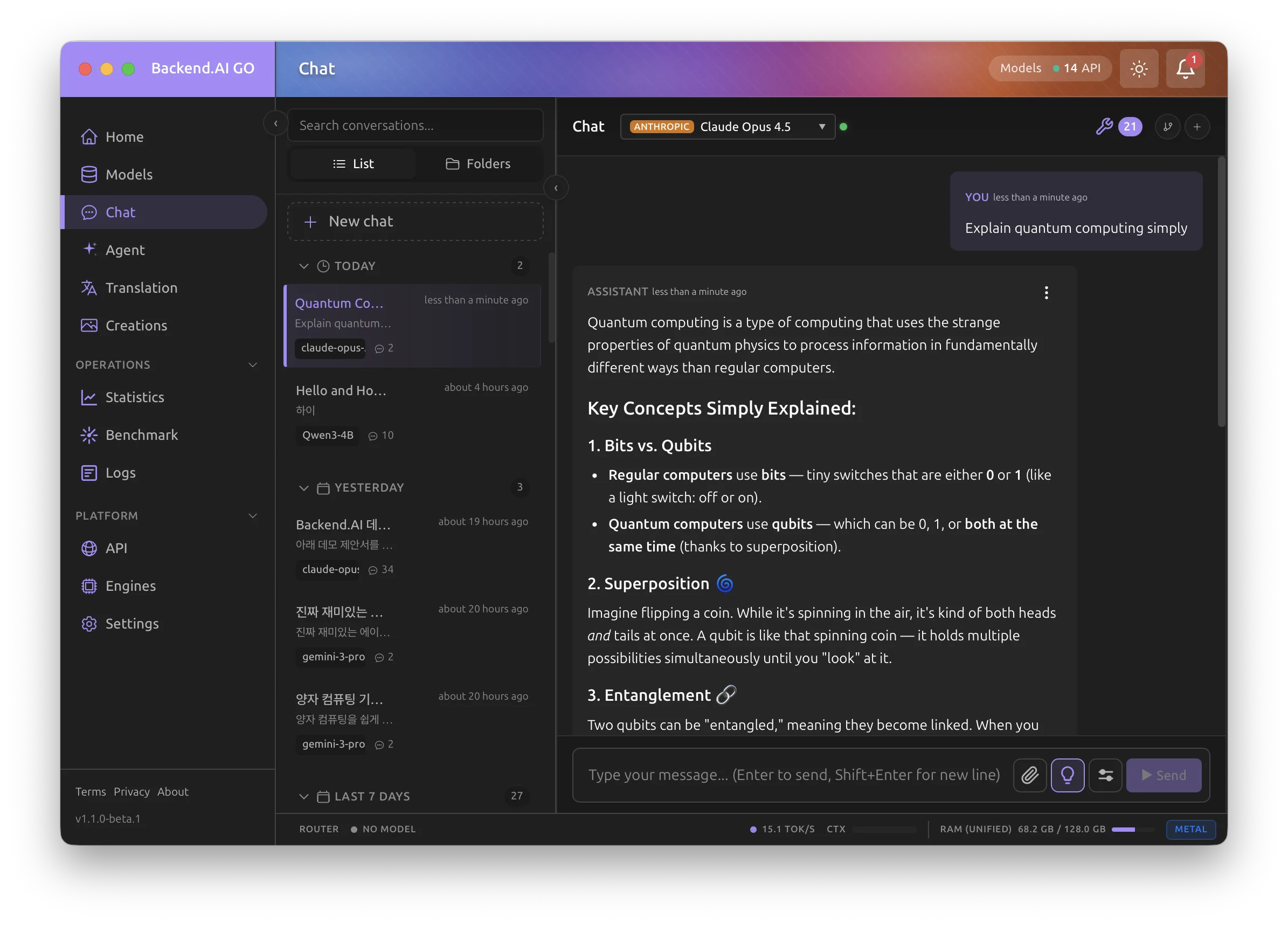Open the Benchmark section
This screenshot has width=1288, height=925.
coord(141,434)
